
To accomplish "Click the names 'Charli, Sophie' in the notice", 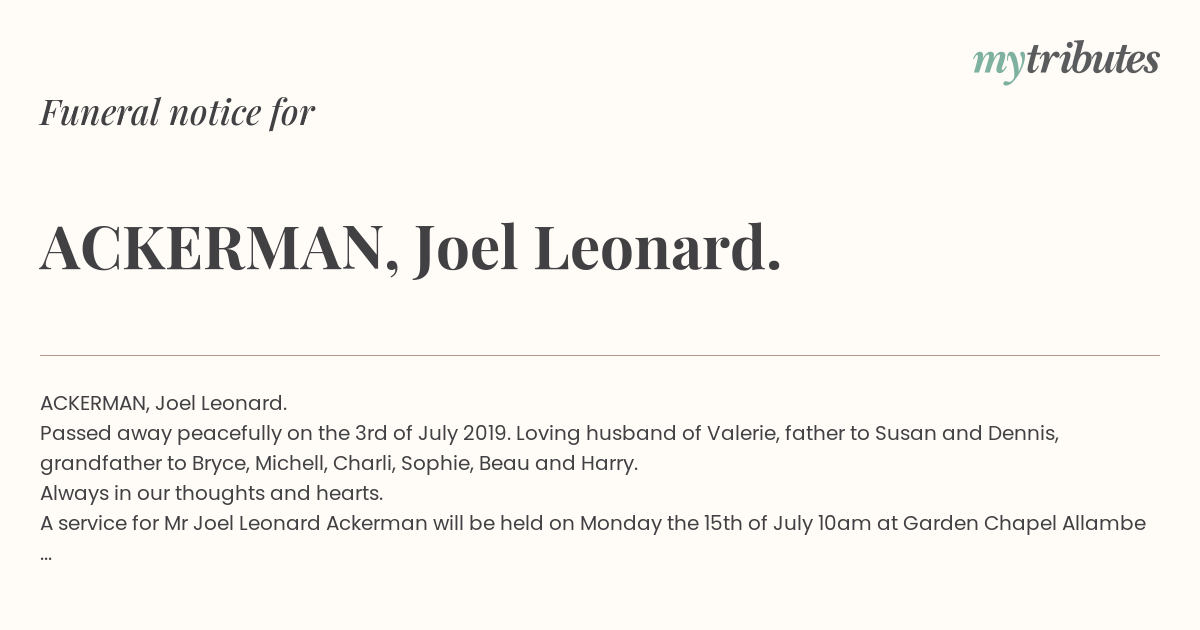I will (x=402, y=463).
